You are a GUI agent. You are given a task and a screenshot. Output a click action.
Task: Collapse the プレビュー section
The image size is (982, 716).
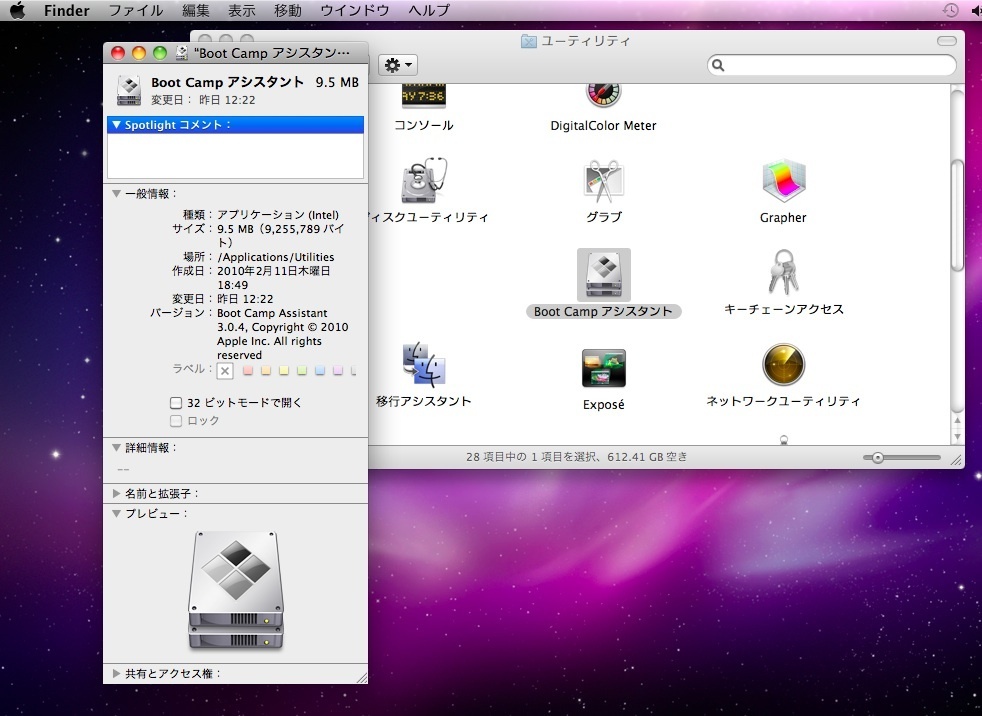(116, 513)
